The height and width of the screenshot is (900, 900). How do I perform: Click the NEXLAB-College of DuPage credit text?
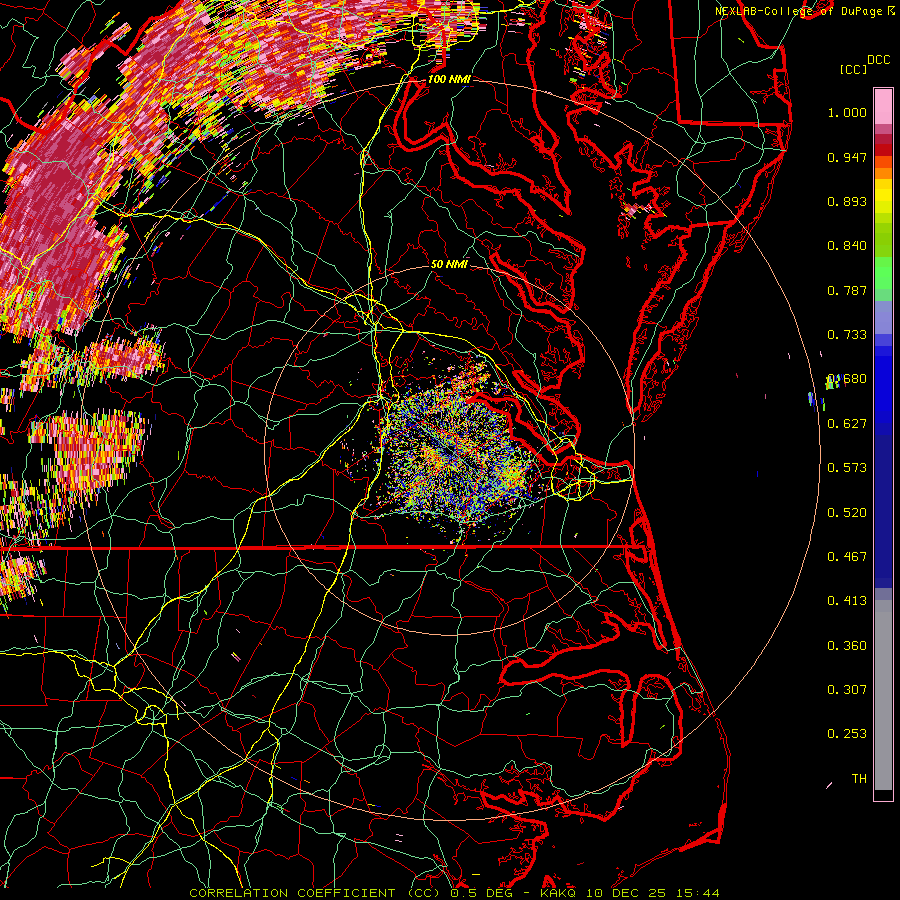[x=801, y=11]
